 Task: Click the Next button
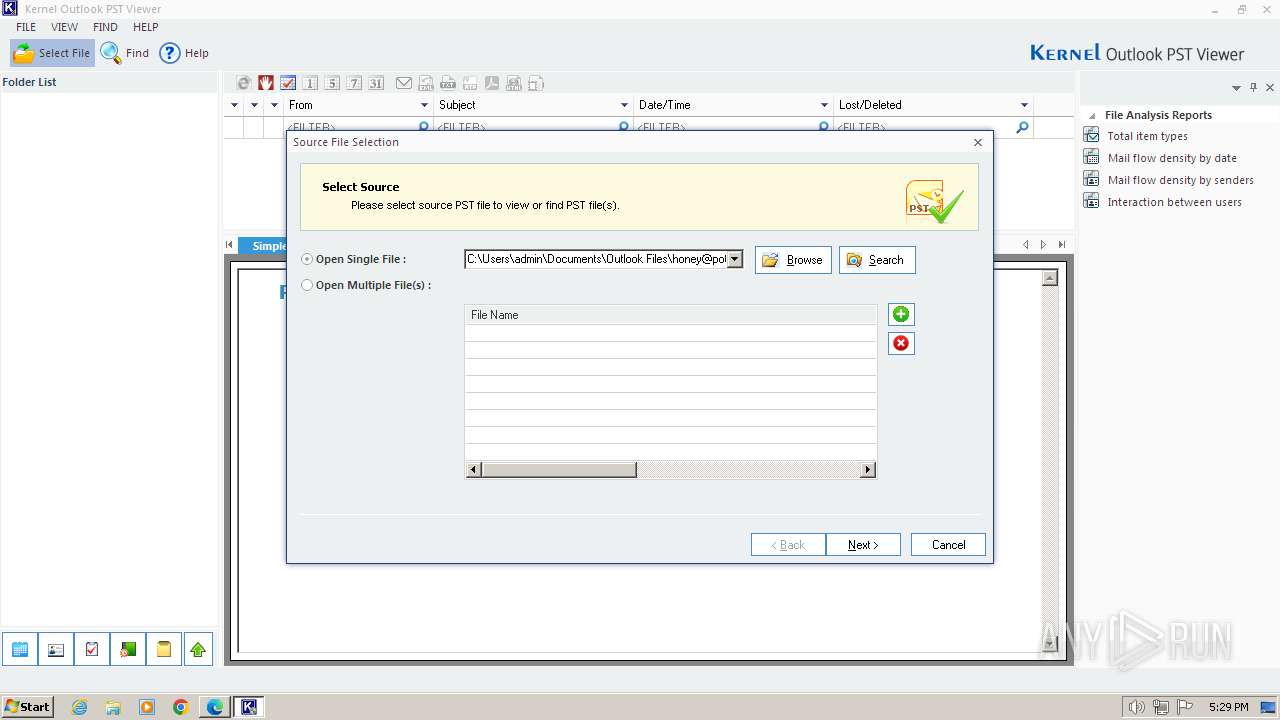pyautogui.click(x=863, y=545)
